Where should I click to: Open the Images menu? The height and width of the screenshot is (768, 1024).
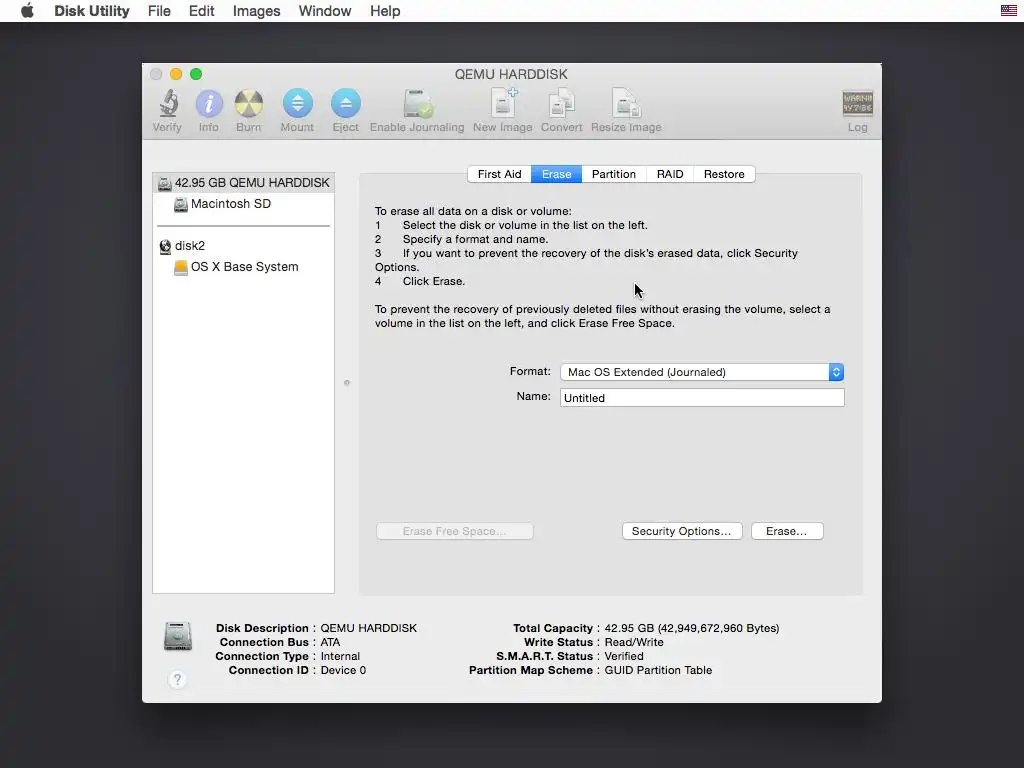(x=257, y=11)
